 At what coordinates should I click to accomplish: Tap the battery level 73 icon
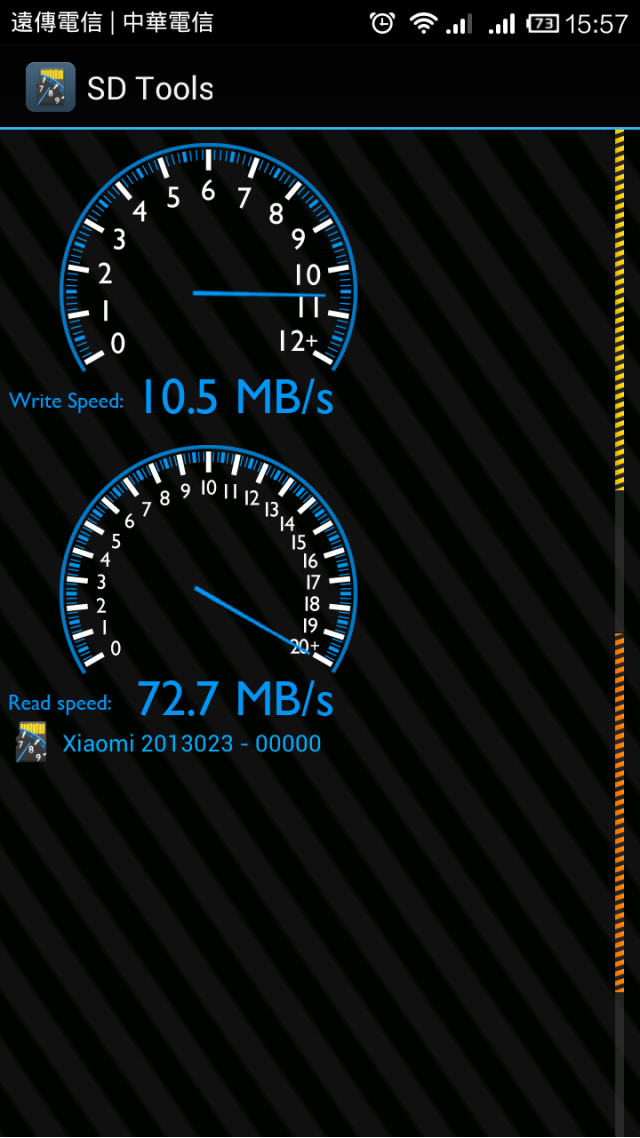tap(543, 24)
